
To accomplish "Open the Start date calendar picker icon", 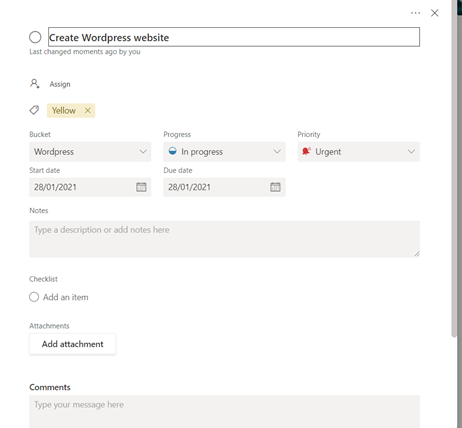I will click(x=141, y=187).
